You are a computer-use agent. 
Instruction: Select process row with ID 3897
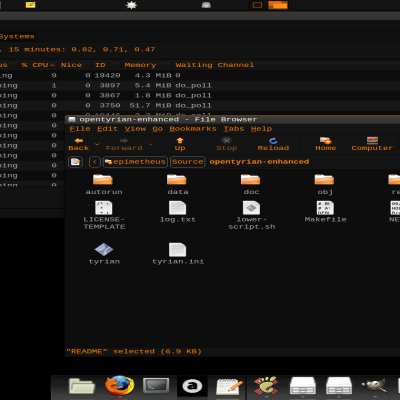200,85
